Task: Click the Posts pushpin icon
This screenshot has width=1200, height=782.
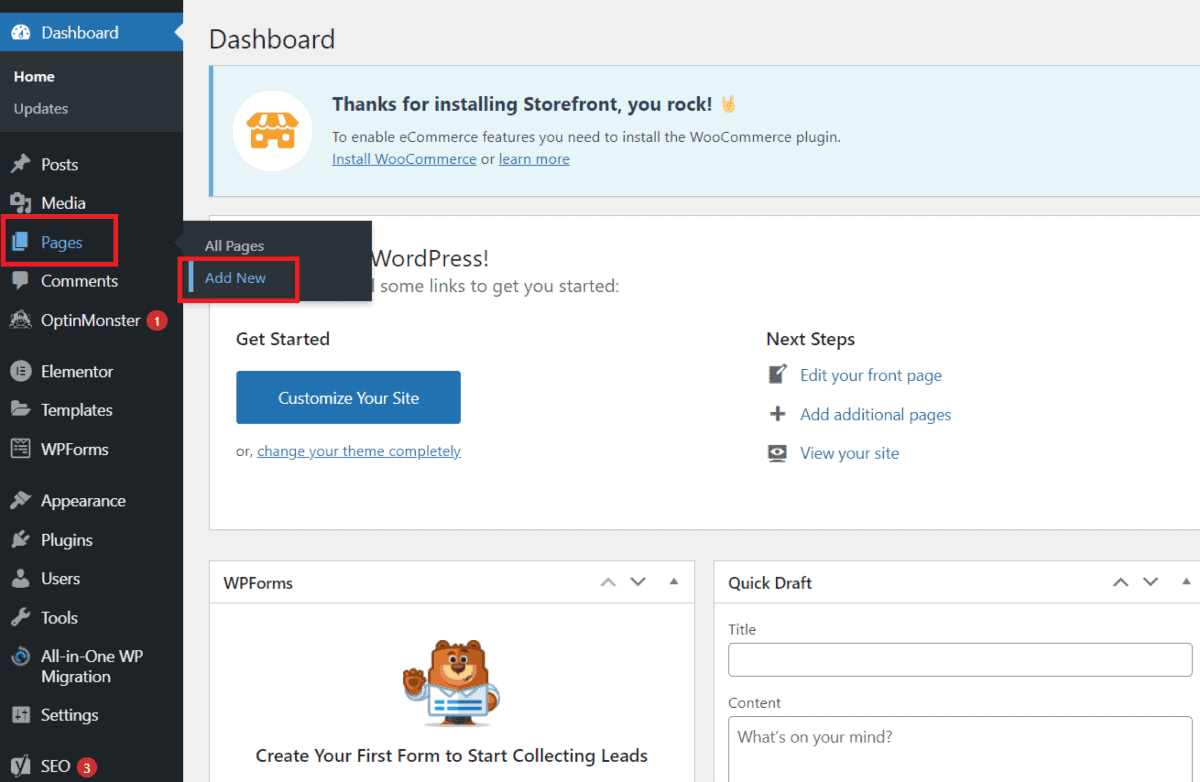Action: (x=21, y=164)
